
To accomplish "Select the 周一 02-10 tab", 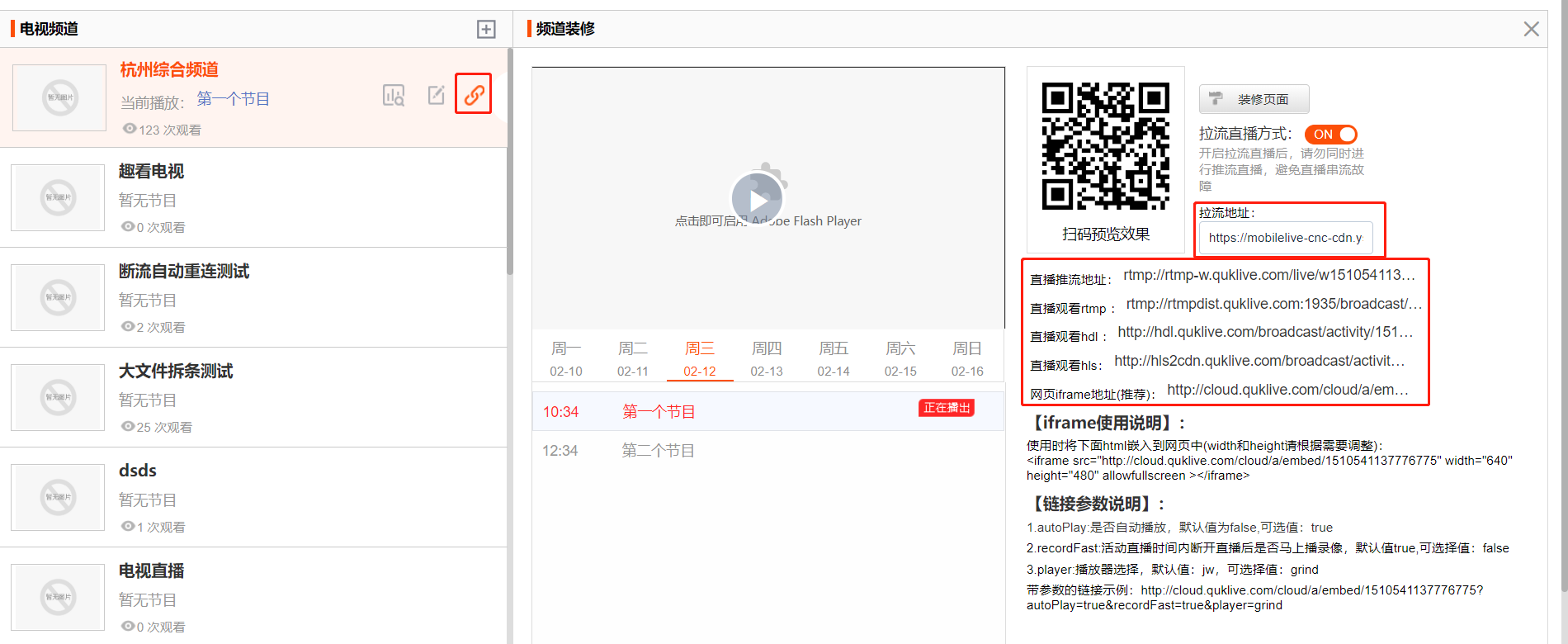I will click(566, 359).
